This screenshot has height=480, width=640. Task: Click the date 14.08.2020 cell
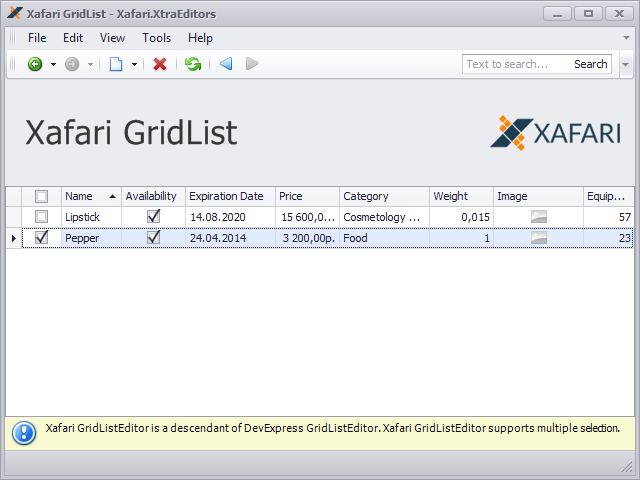pos(231,217)
